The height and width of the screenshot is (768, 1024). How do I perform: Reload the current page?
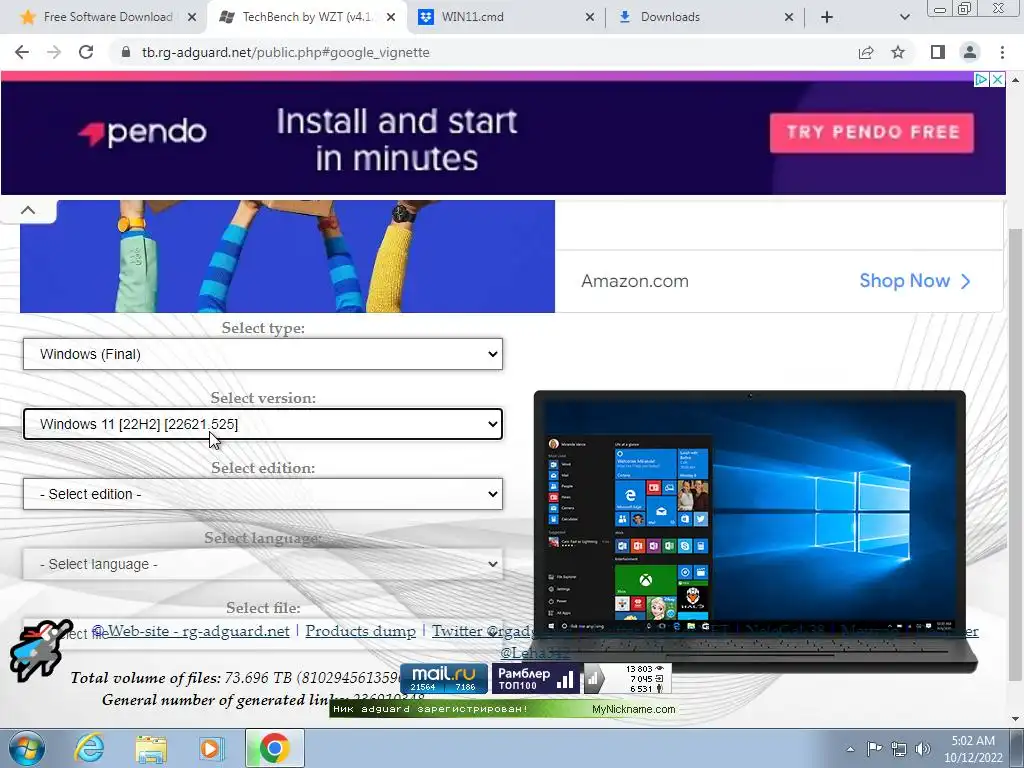pyautogui.click(x=86, y=52)
